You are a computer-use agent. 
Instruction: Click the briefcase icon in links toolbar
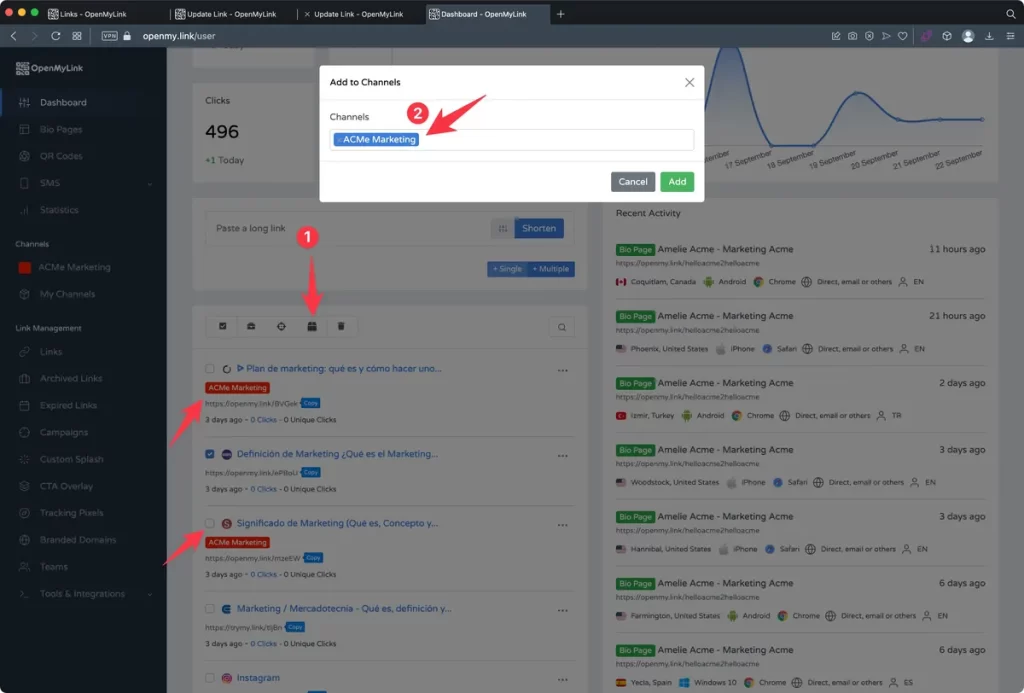pyautogui.click(x=251, y=326)
